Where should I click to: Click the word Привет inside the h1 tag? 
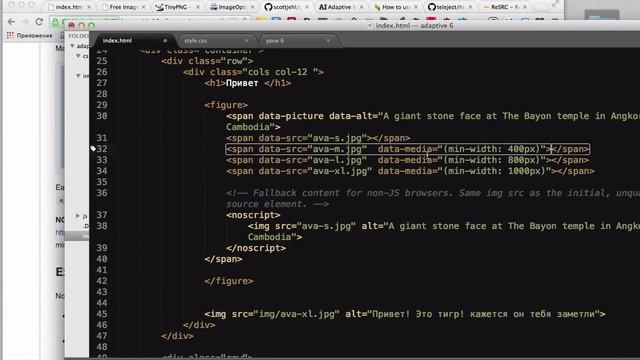(242, 83)
